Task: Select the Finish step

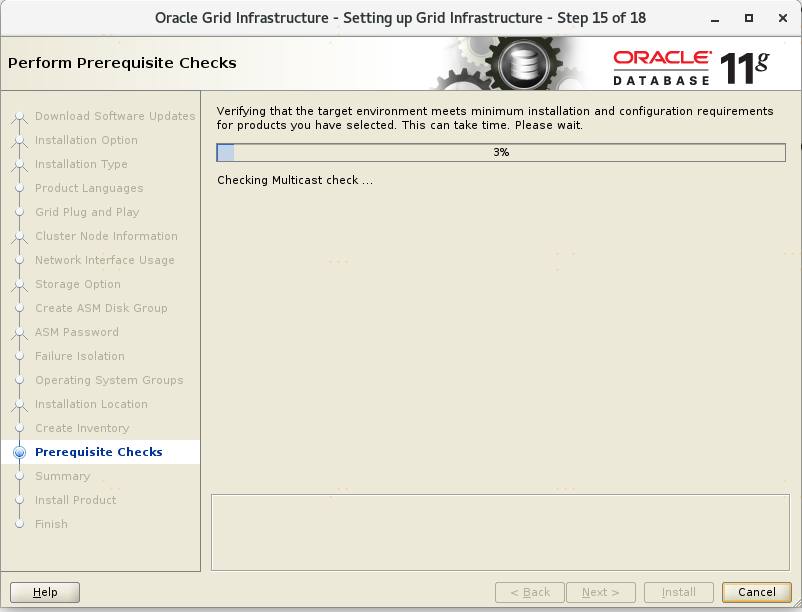Action: (51, 524)
